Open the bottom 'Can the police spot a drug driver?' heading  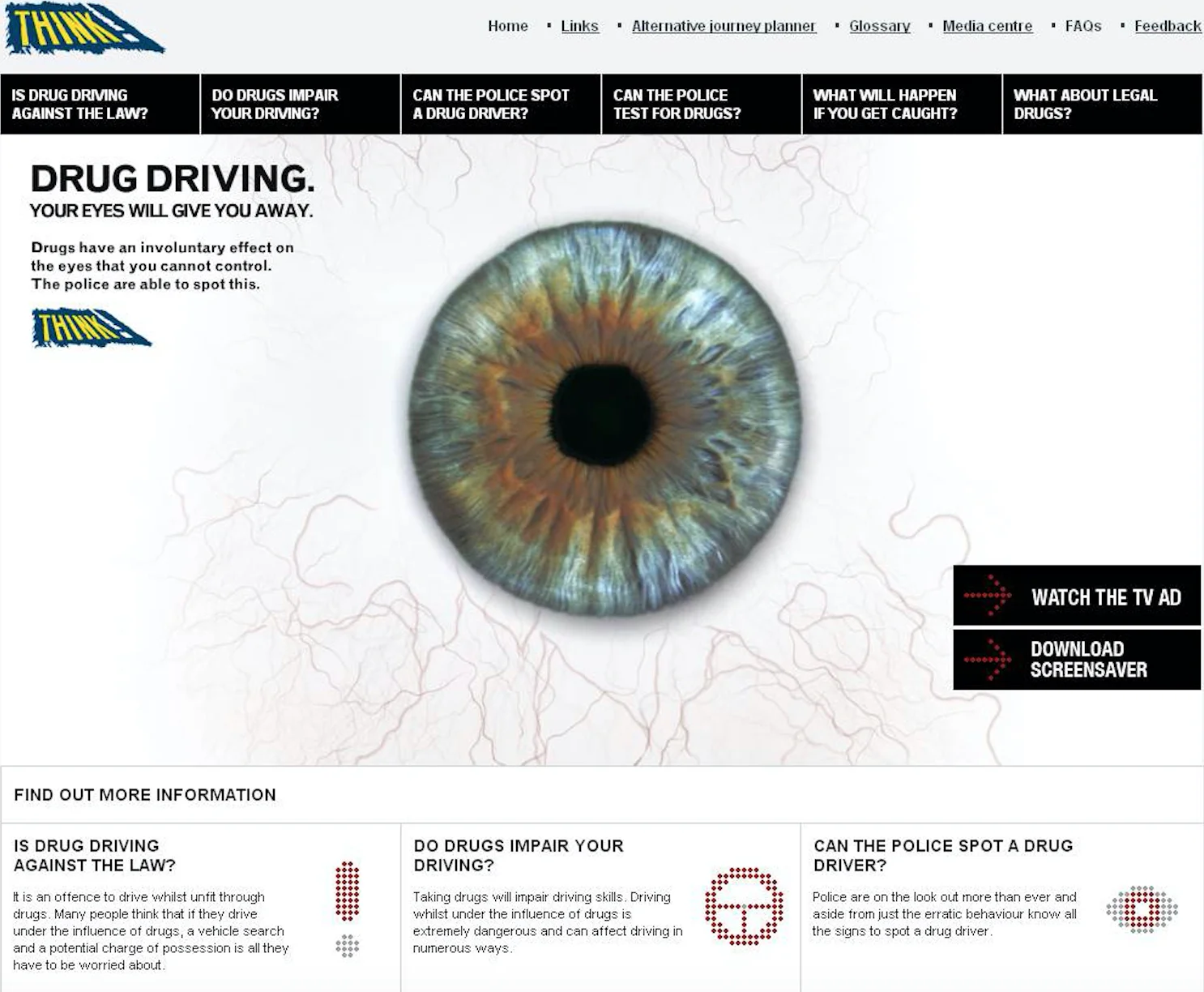pos(943,855)
